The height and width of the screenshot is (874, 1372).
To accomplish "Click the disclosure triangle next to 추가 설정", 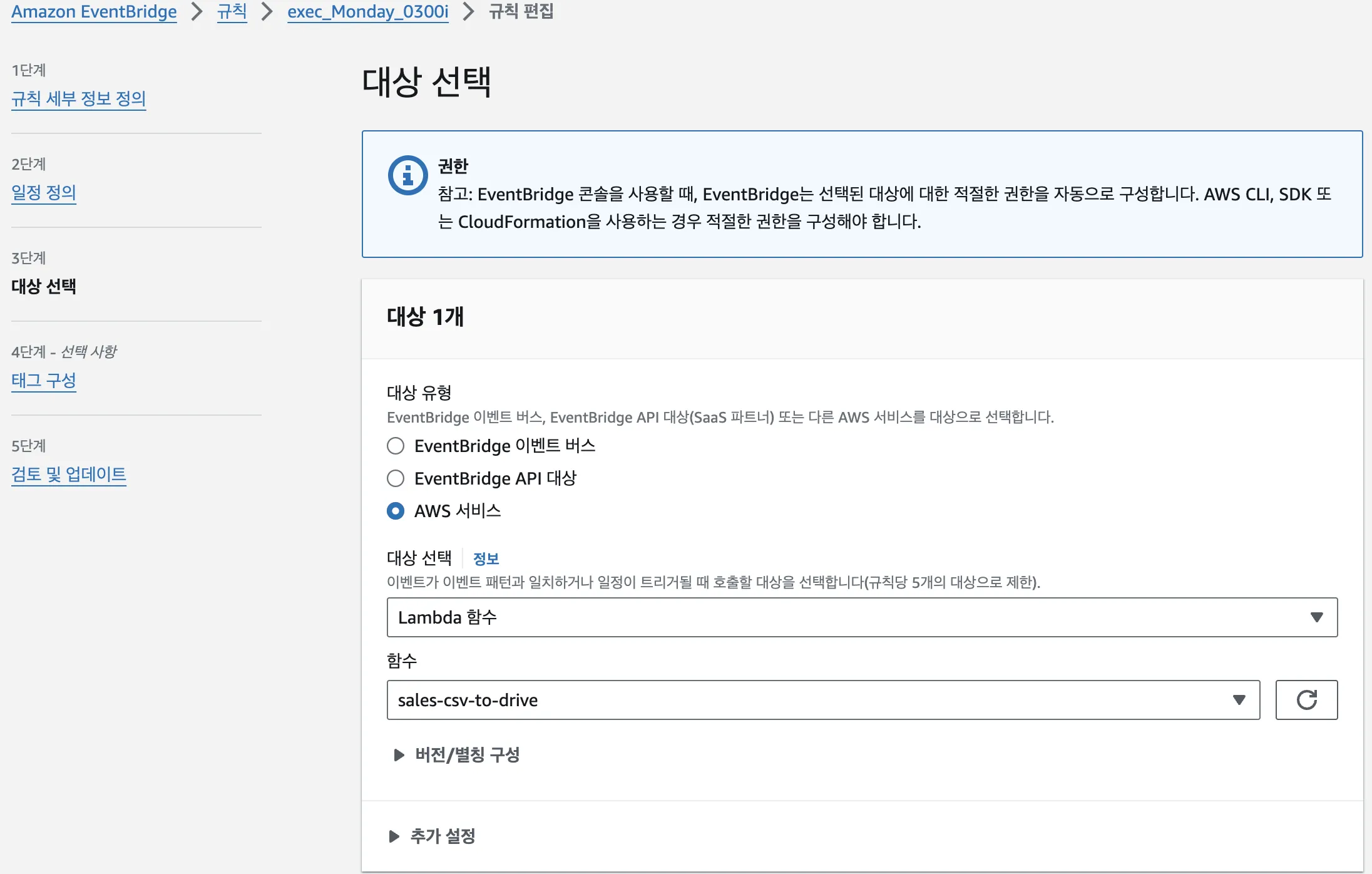I will [x=394, y=836].
